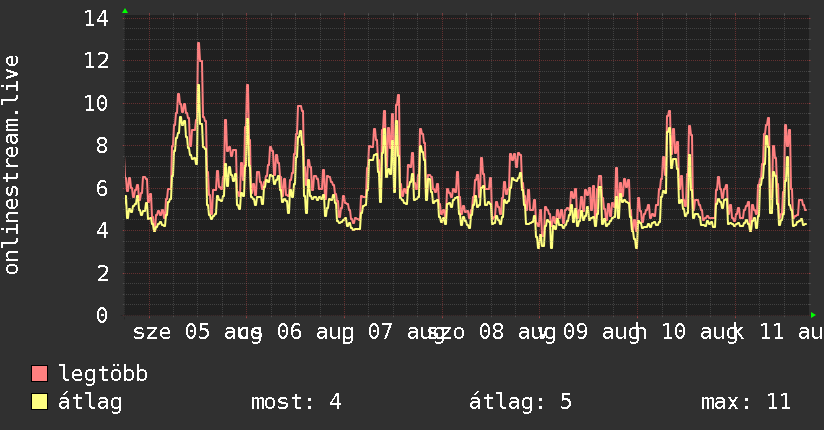Click the green arrow atop y-axis
This screenshot has width=824, height=430.
[125, 11]
